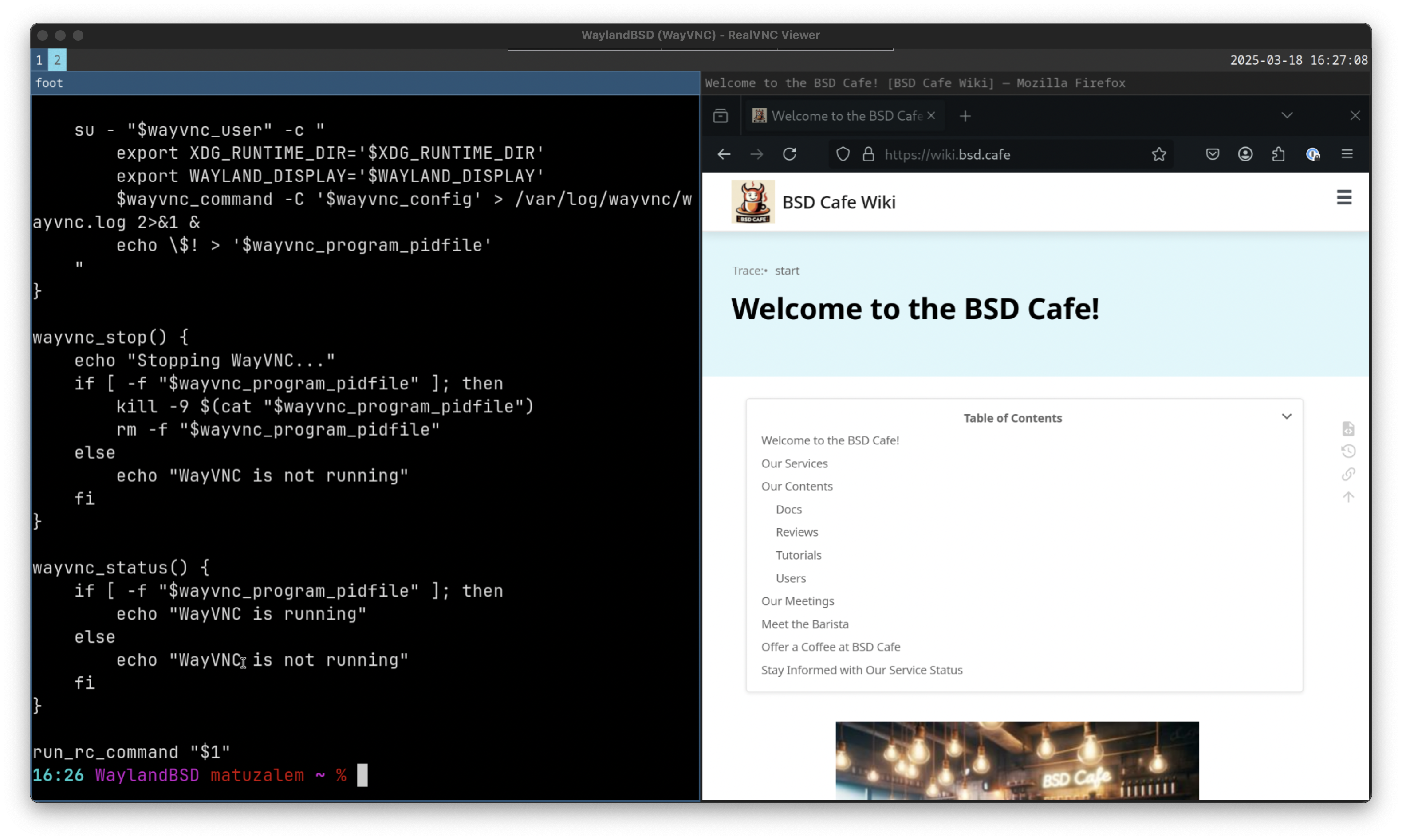This screenshot has height=840, width=1402.
Task: Open recent browsing Firefox View button
Action: pyautogui.click(x=720, y=115)
